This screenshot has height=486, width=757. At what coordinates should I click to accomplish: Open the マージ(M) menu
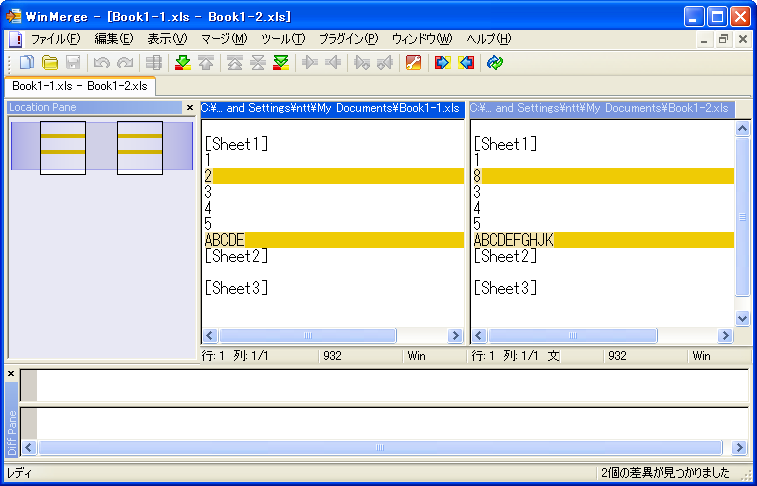tap(224, 39)
